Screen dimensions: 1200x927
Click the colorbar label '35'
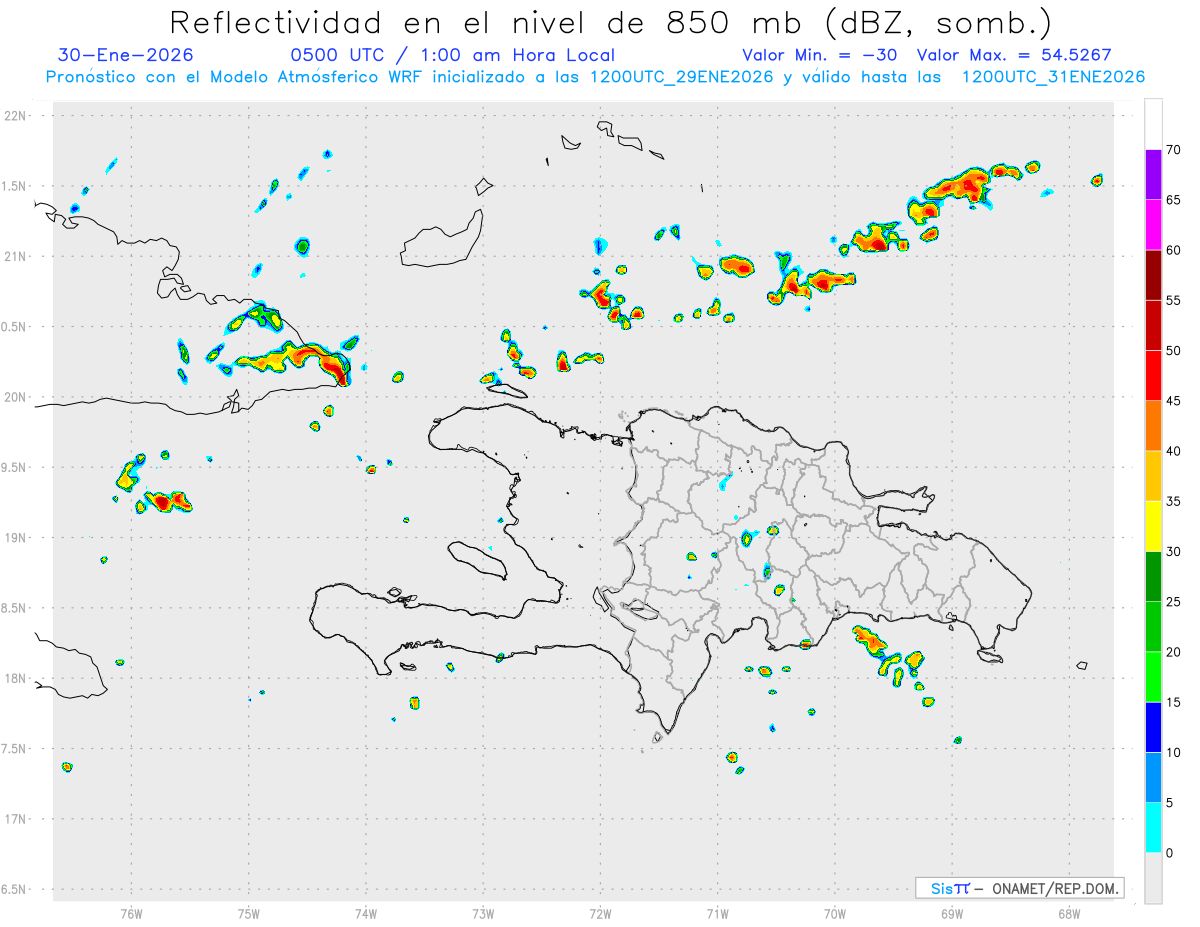1174,501
